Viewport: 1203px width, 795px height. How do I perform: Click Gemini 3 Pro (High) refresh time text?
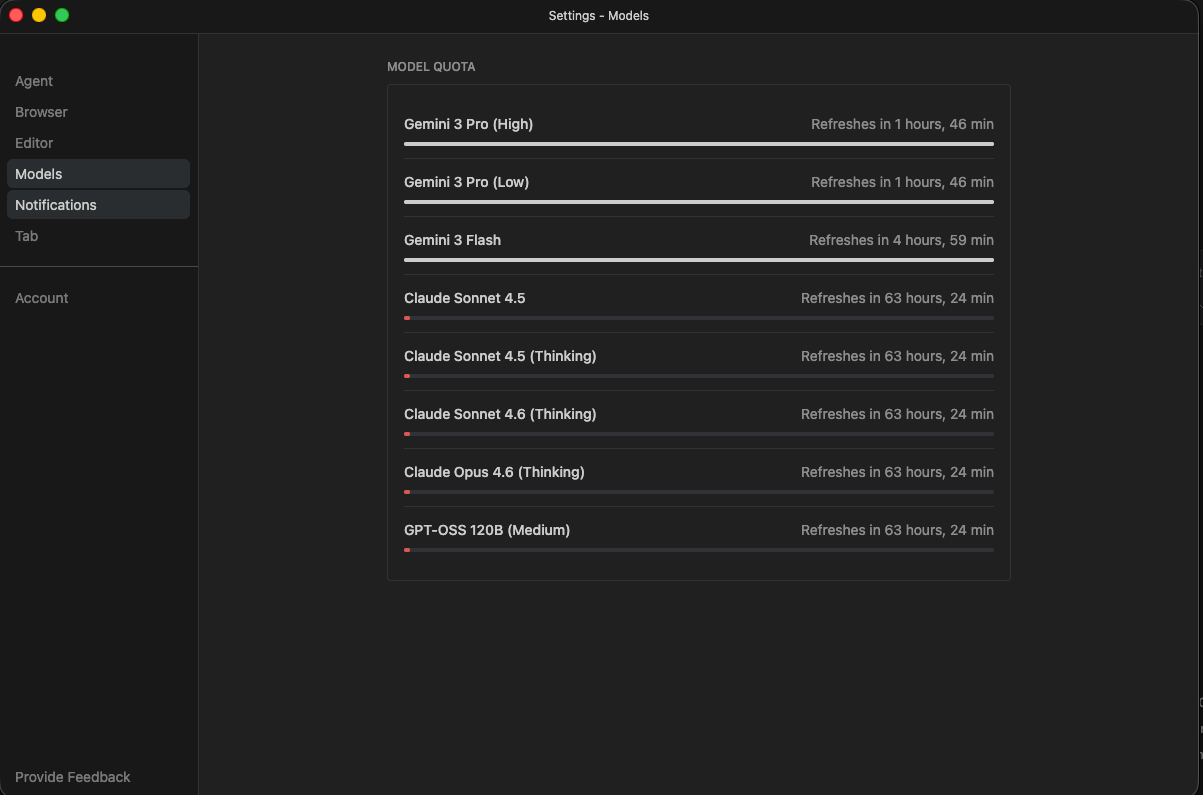902,124
